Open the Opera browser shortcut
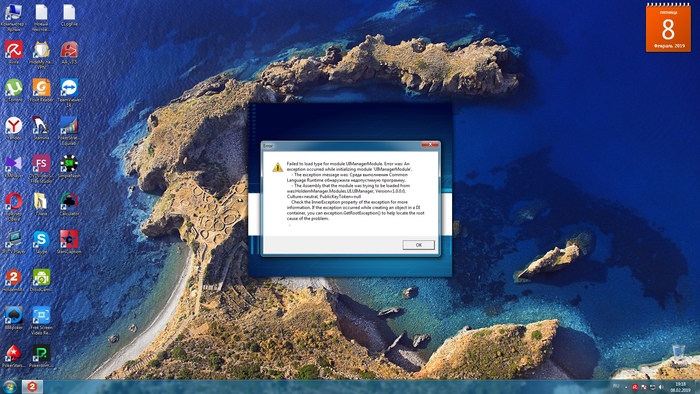Screen dimensions: 700x394 (x=13, y=207)
